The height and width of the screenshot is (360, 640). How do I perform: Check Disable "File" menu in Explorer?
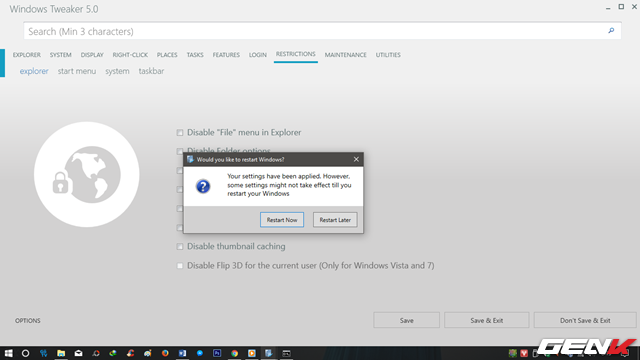tap(180, 133)
